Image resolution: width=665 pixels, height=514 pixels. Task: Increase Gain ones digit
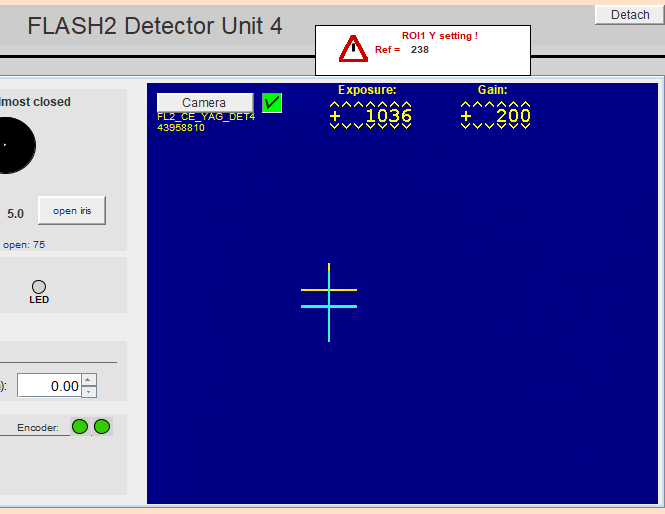(x=525, y=105)
